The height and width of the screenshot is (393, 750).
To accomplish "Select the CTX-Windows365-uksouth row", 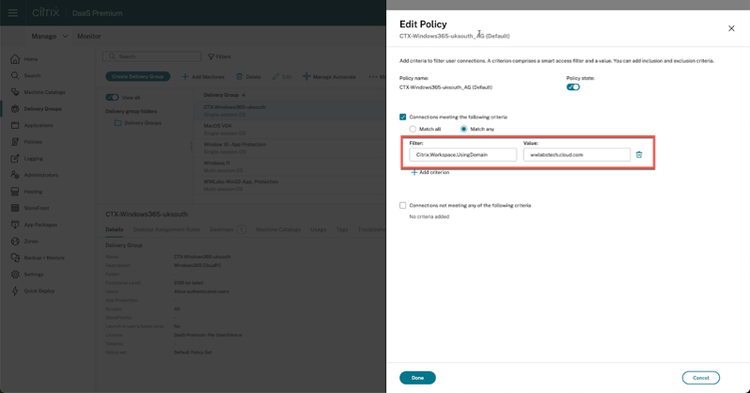I will (x=290, y=110).
